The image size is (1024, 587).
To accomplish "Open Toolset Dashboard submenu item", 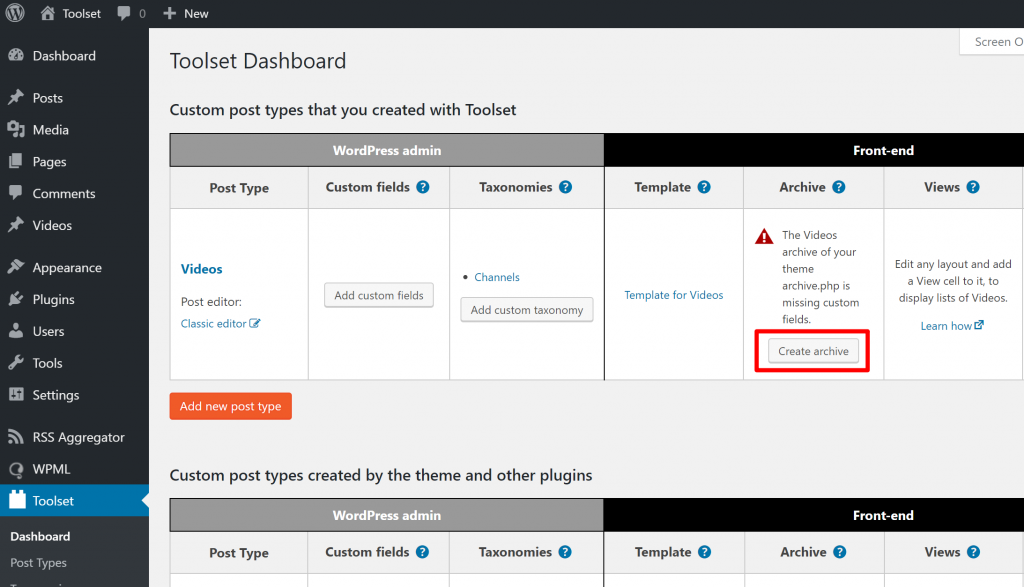I will pyautogui.click(x=40, y=536).
